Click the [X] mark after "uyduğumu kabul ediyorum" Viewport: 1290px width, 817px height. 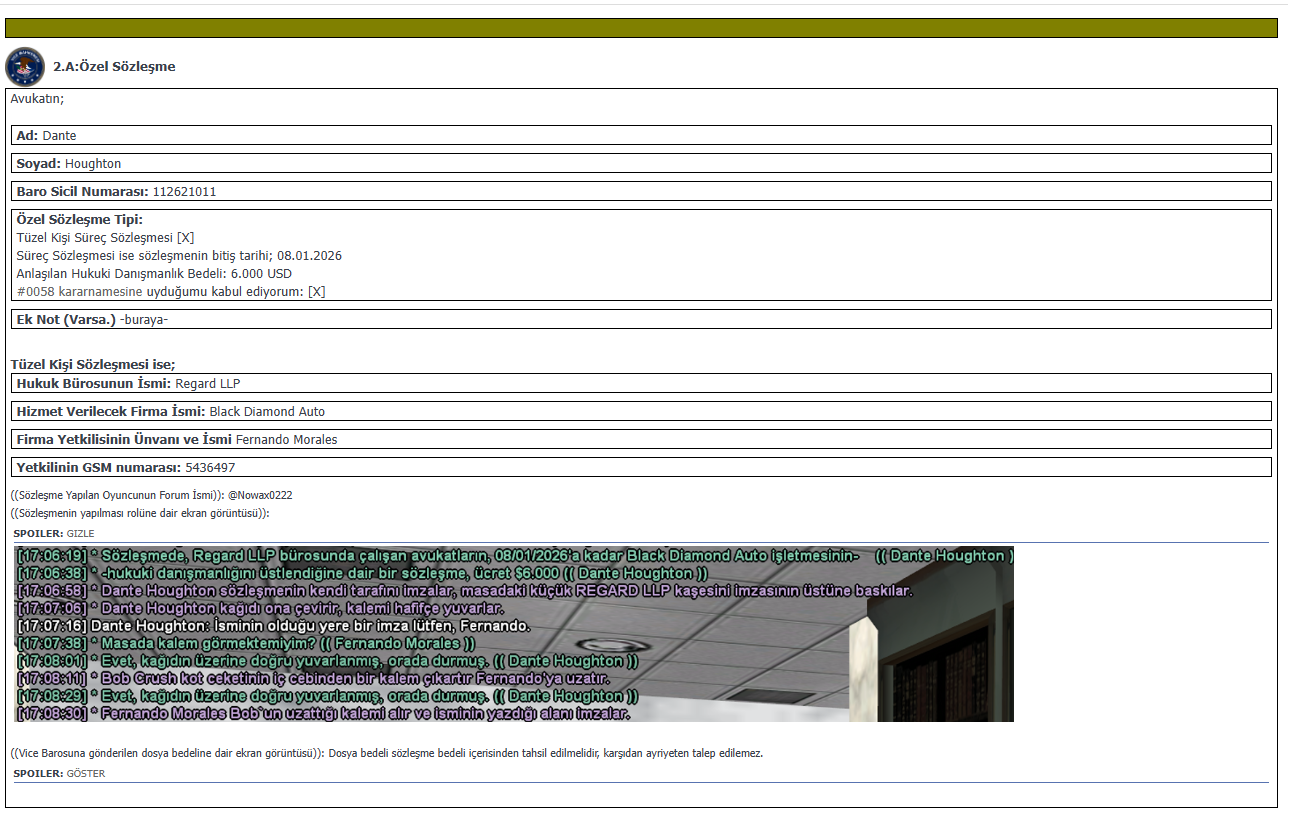coord(316,292)
